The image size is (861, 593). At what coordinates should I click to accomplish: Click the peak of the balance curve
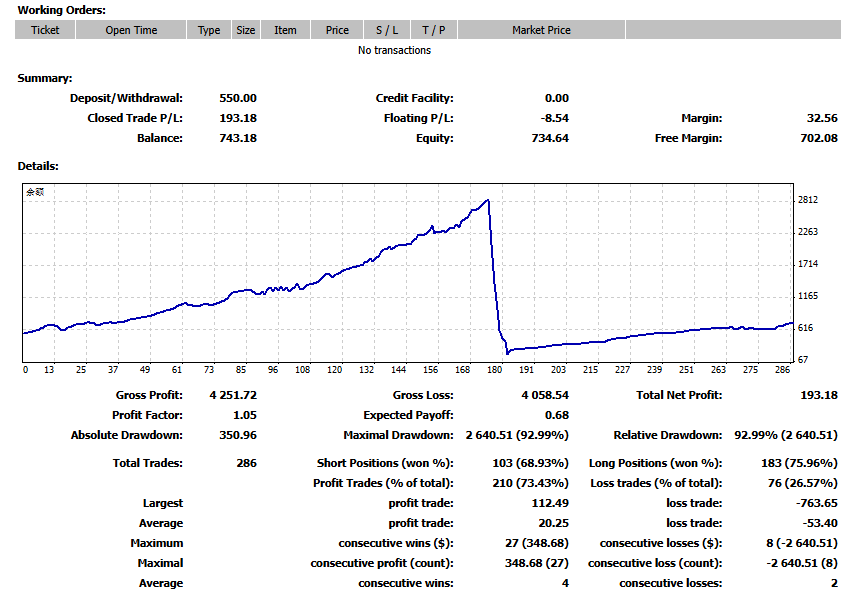point(488,200)
